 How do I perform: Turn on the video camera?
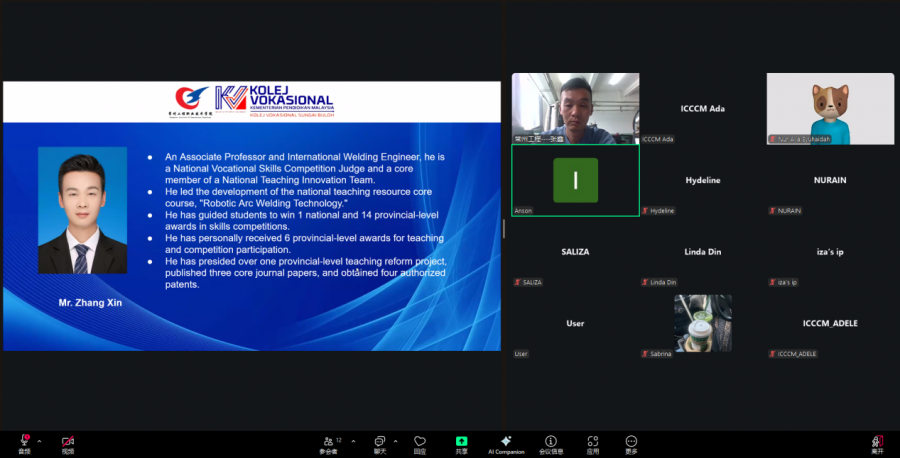point(68,441)
